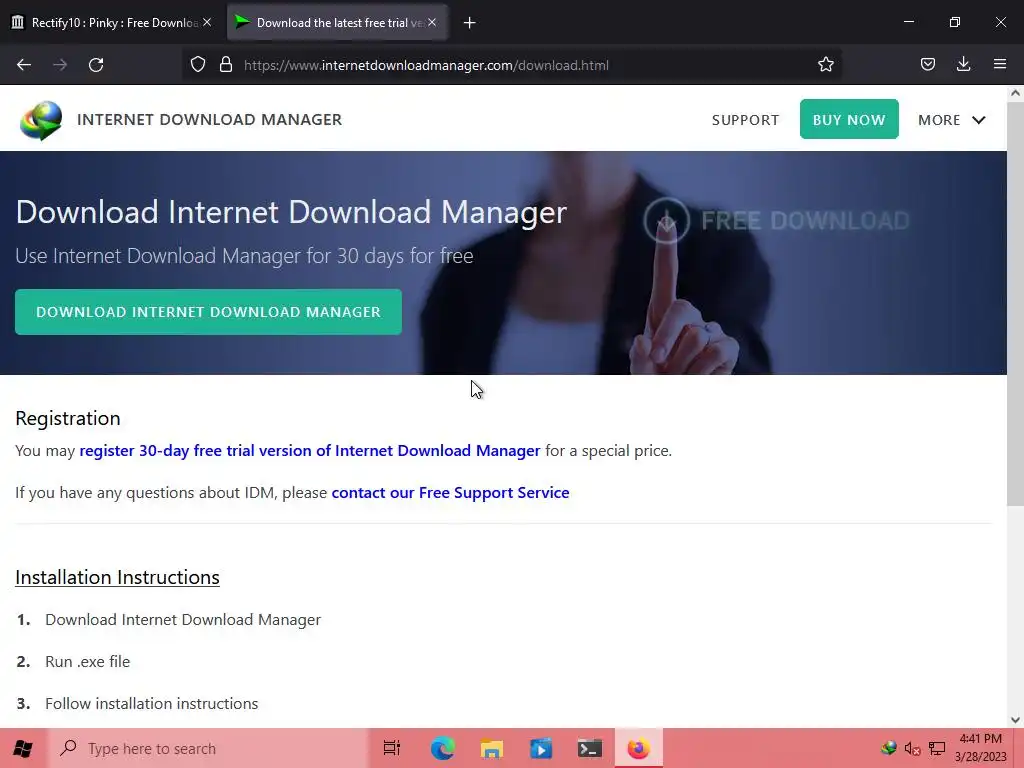Viewport: 1024px width, 768px height.
Task: Bookmark this page with the star icon
Action: [x=825, y=65]
